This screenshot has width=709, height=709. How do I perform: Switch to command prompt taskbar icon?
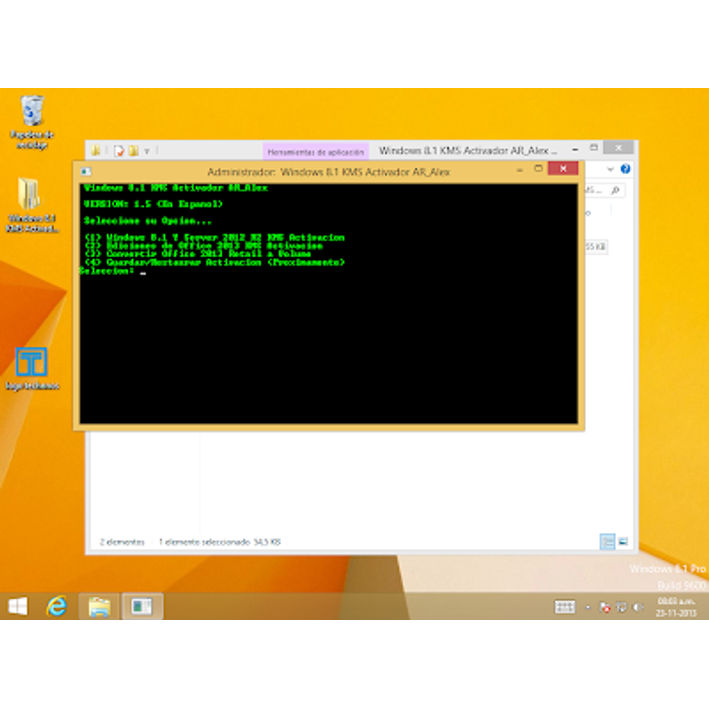click(x=142, y=606)
